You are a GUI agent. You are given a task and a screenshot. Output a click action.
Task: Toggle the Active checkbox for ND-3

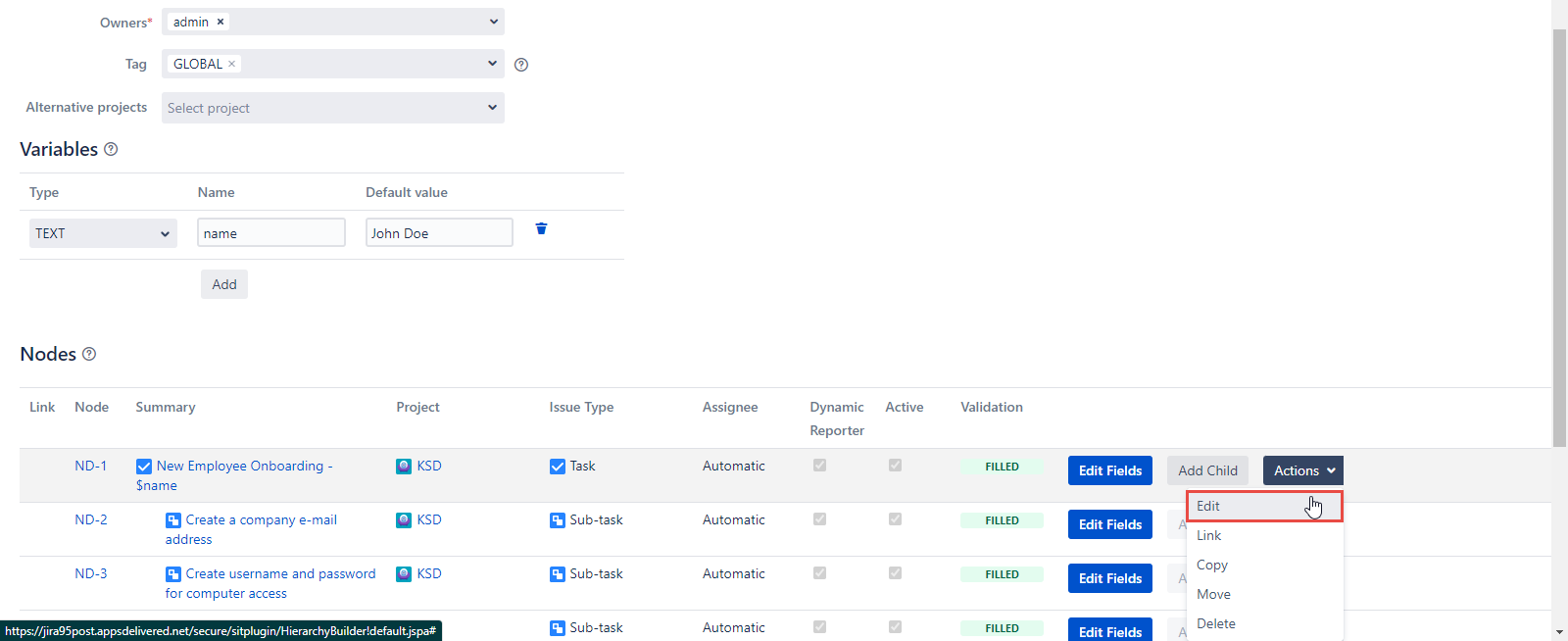[x=895, y=573]
